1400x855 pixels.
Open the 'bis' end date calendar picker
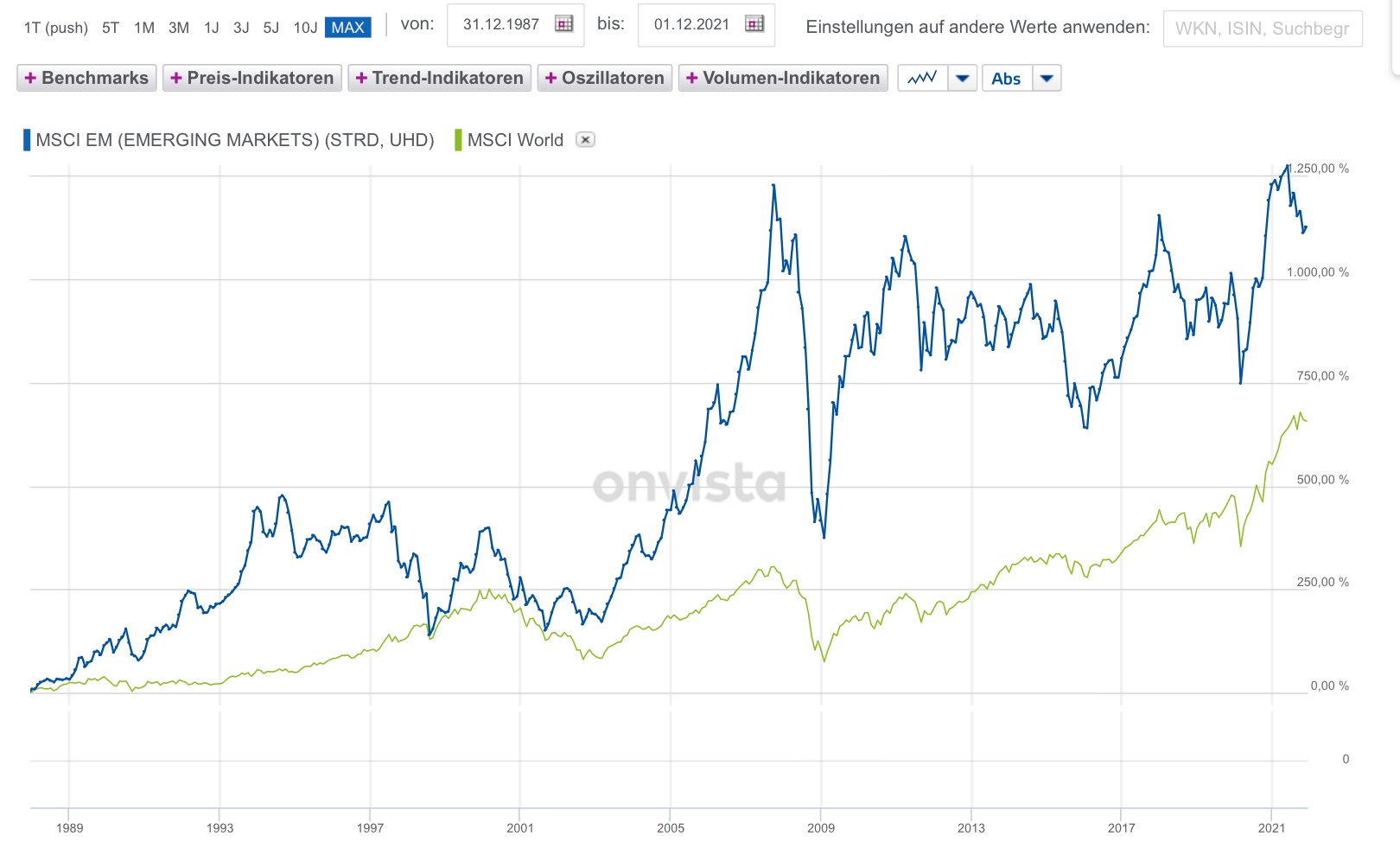coord(754,24)
